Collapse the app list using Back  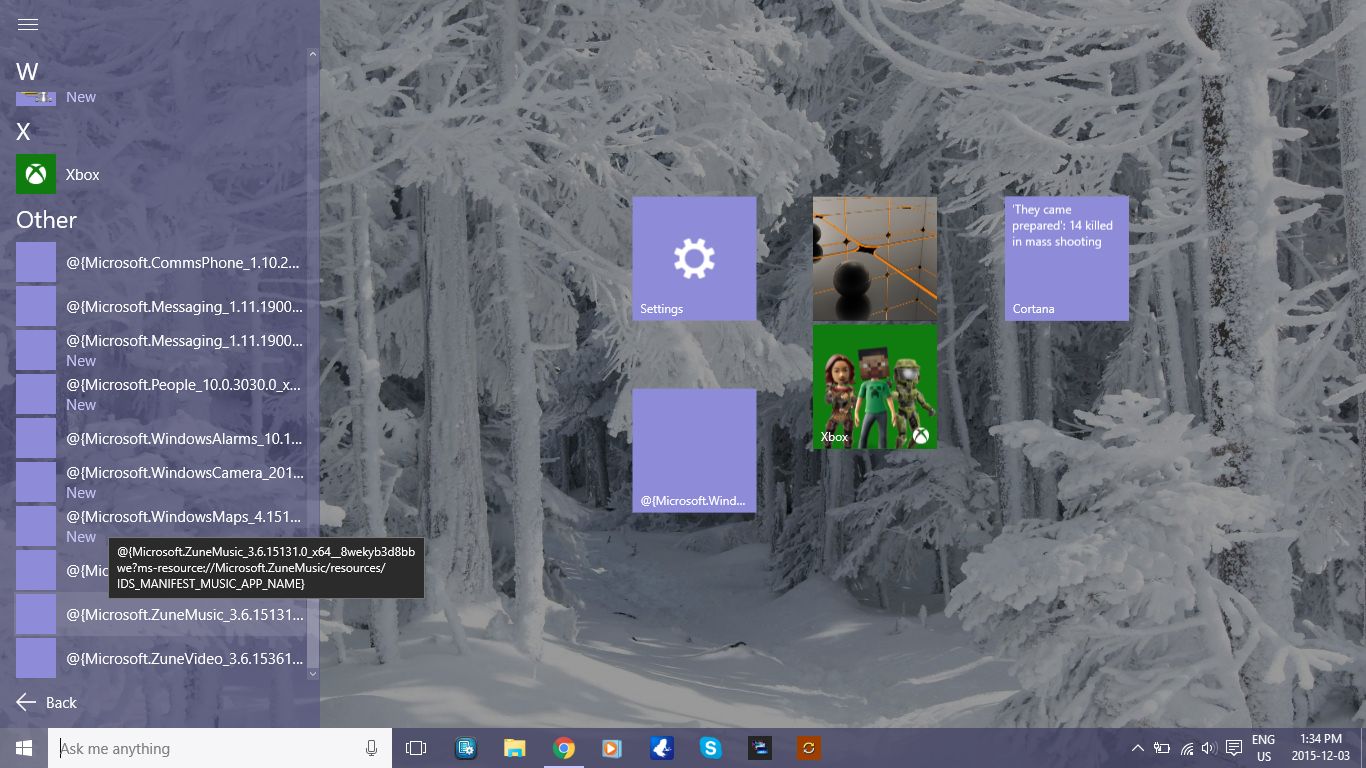(46, 702)
